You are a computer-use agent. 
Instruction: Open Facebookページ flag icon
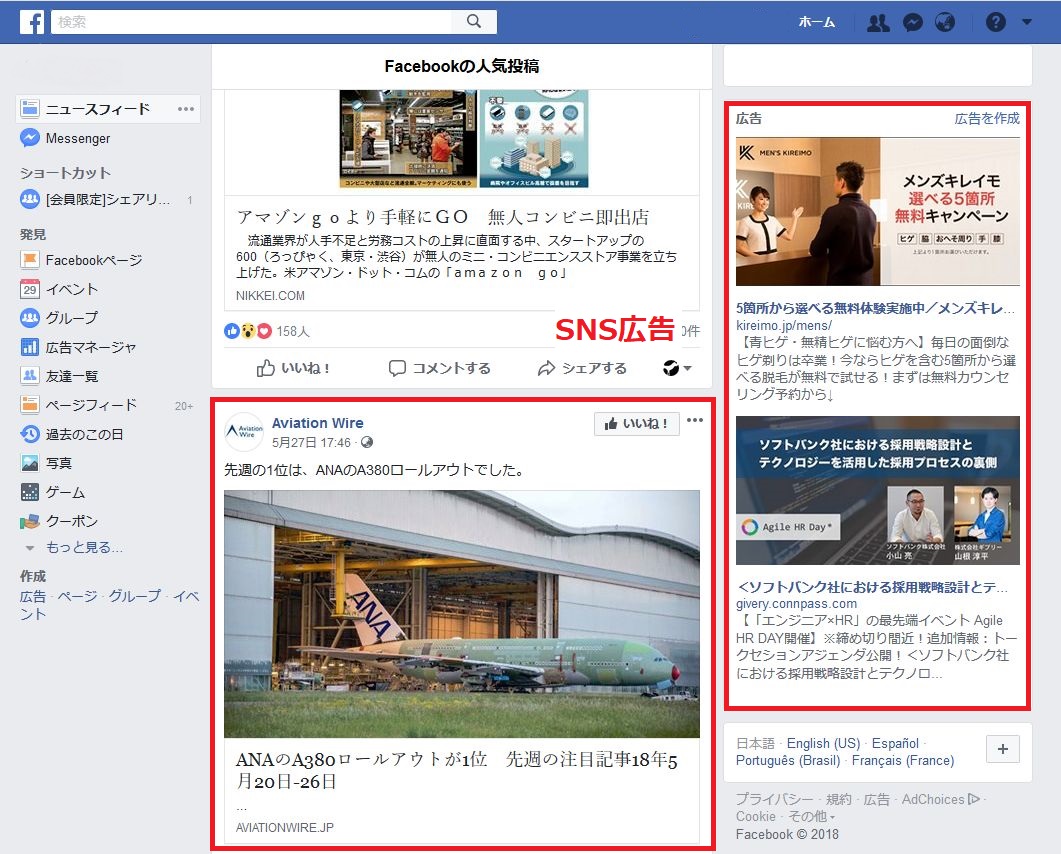click(x=30, y=260)
